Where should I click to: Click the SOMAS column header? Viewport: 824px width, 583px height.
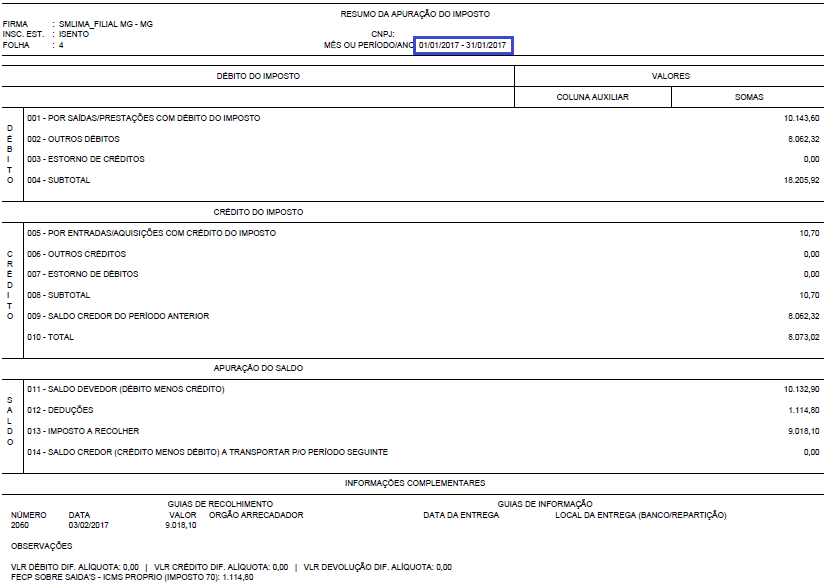749,97
